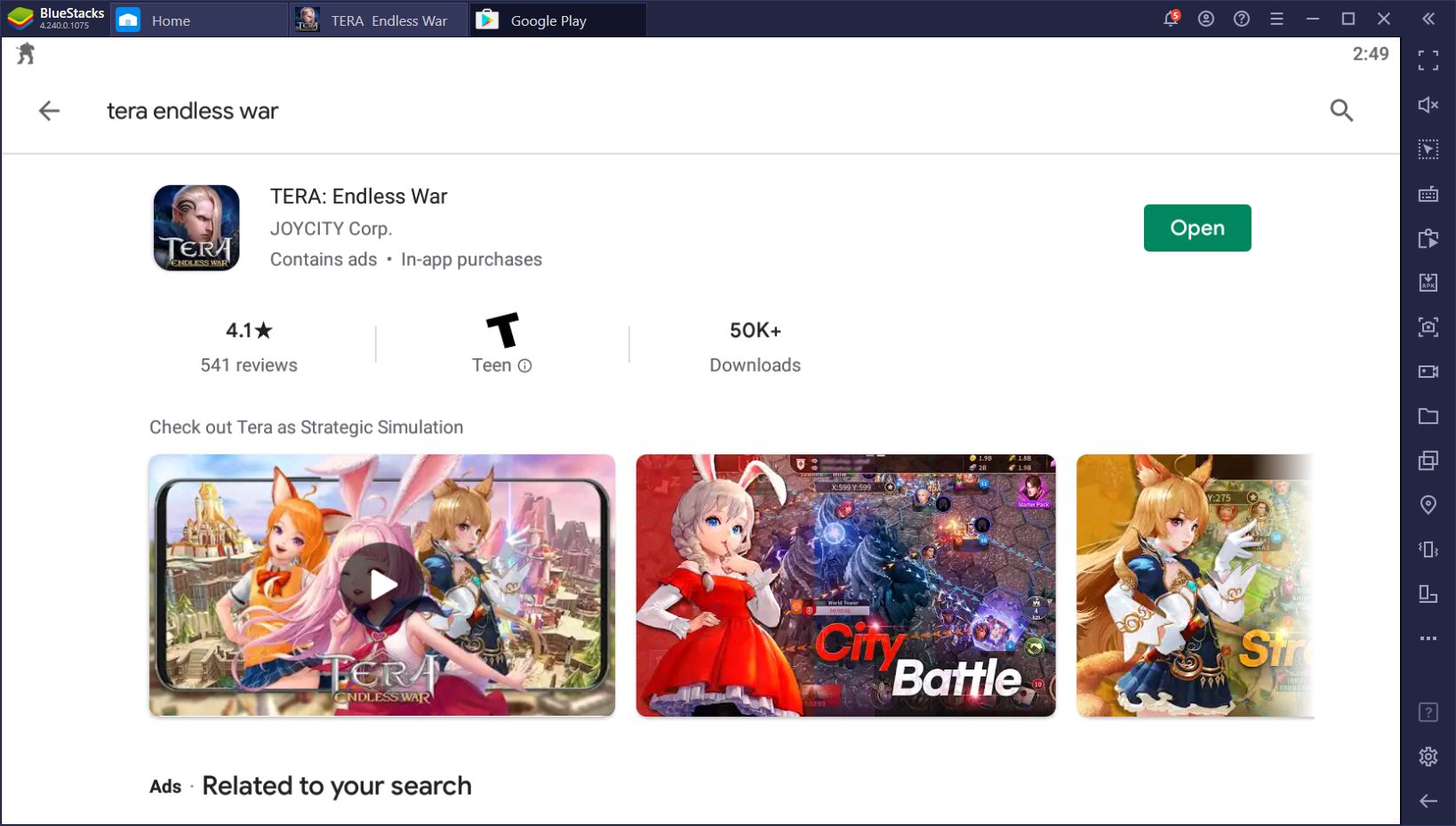Click 'Related to your search' heading
1456x826 pixels.
tap(337, 786)
